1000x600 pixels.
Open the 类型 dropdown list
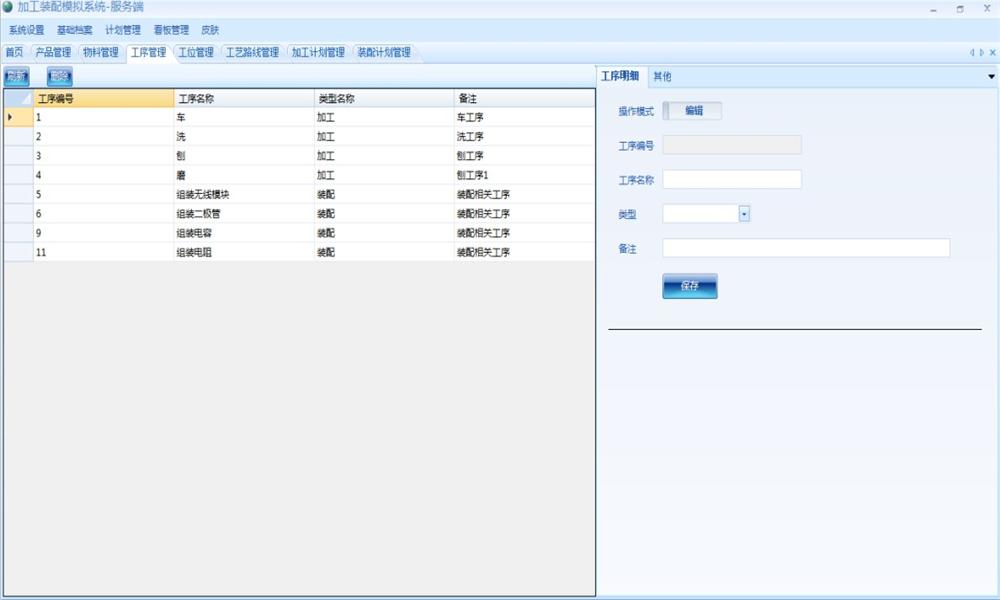[x=744, y=213]
